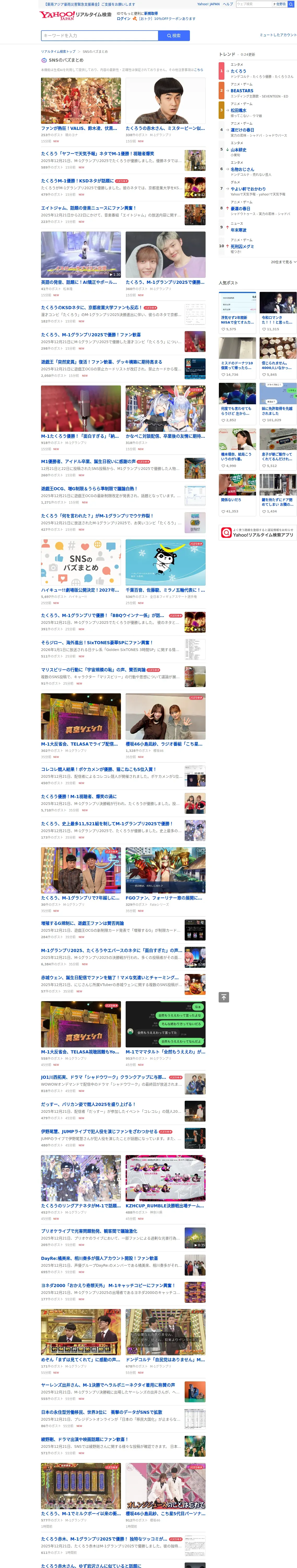297x1568 pixels.
Task: Click the blue 検索 search button
Action: 173,36
